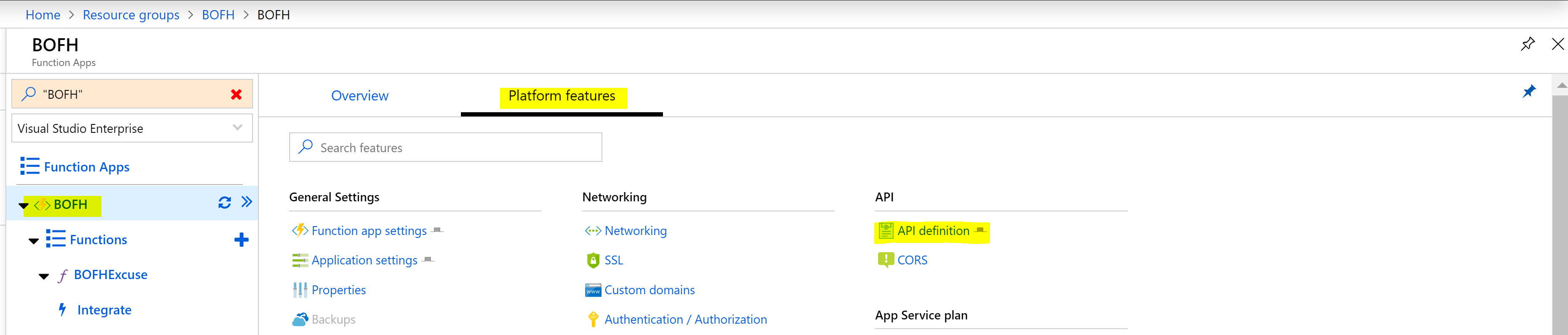Click the double chevron next to BOFH
The image size is (1568, 335).
point(247,202)
